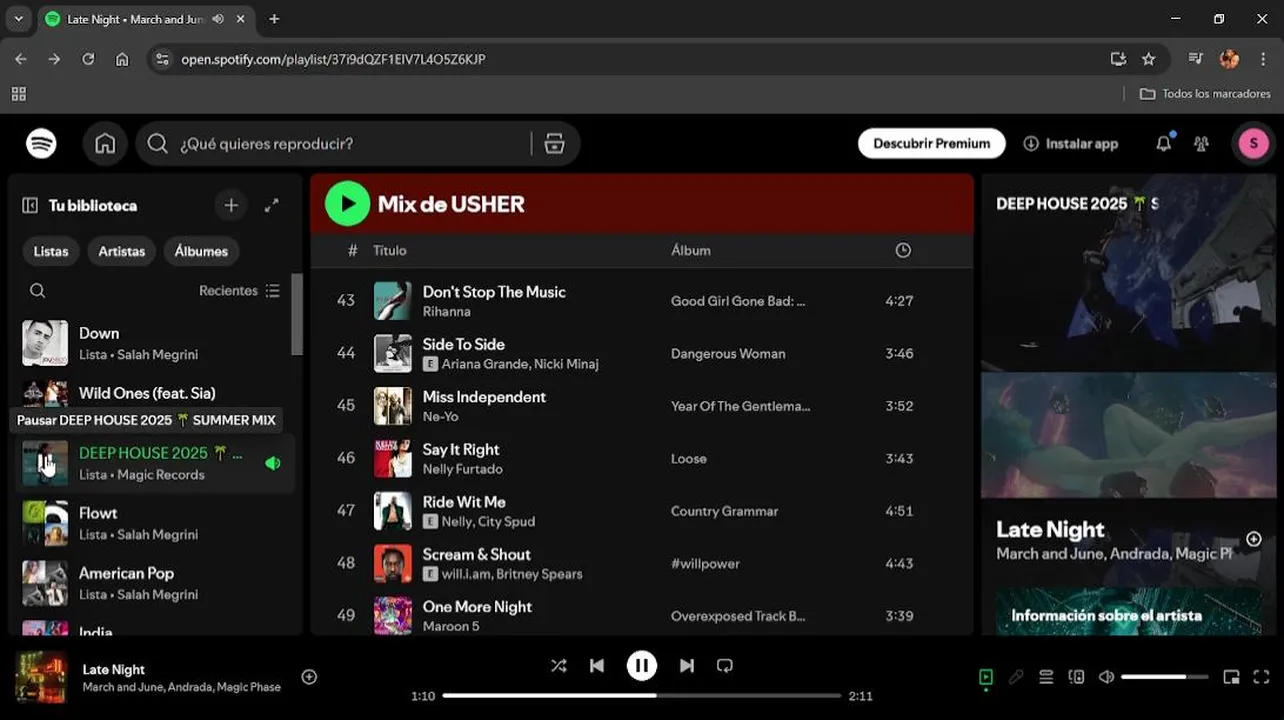Viewport: 1284px width, 720px height.
Task: Expand Tu biblioteca to full view
Action: (x=271, y=205)
